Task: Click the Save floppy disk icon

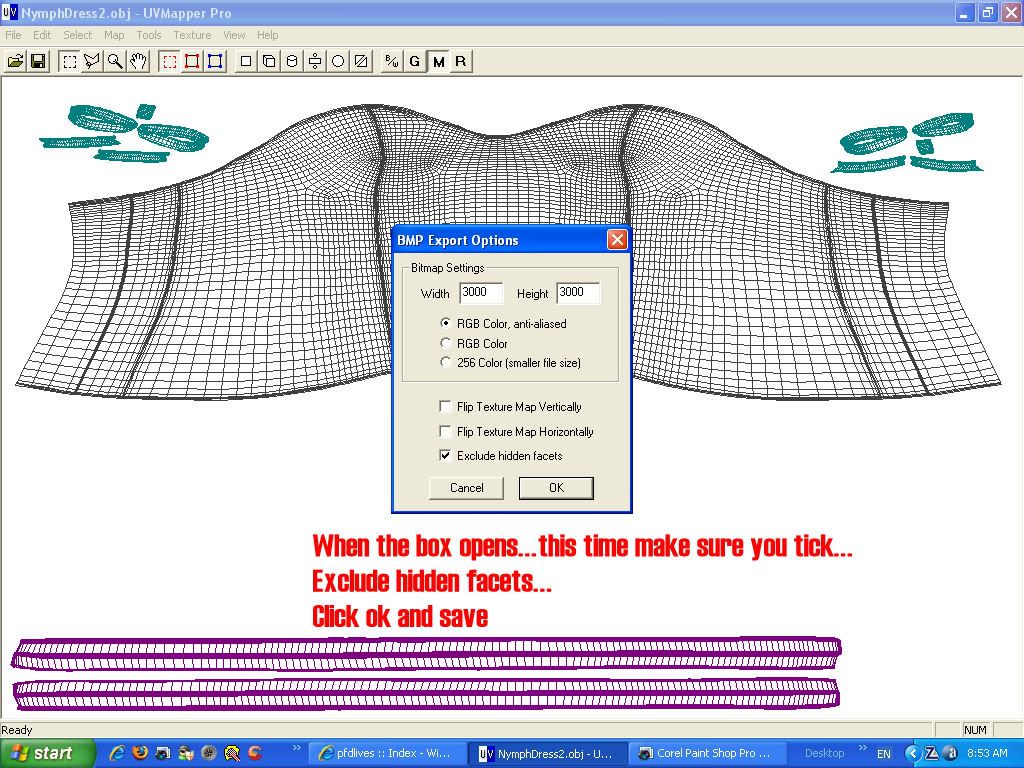Action: [x=38, y=61]
